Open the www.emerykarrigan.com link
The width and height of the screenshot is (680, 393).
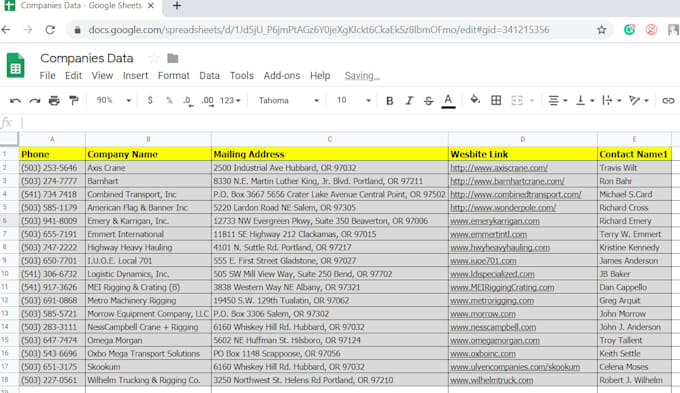pos(495,221)
